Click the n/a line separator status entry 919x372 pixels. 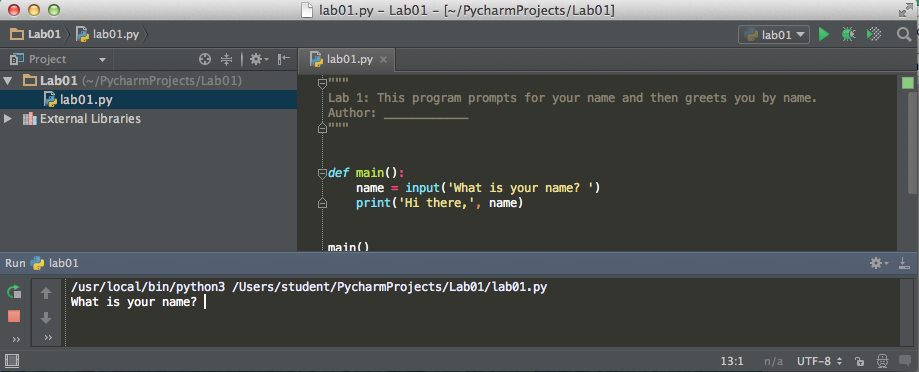coord(774,361)
